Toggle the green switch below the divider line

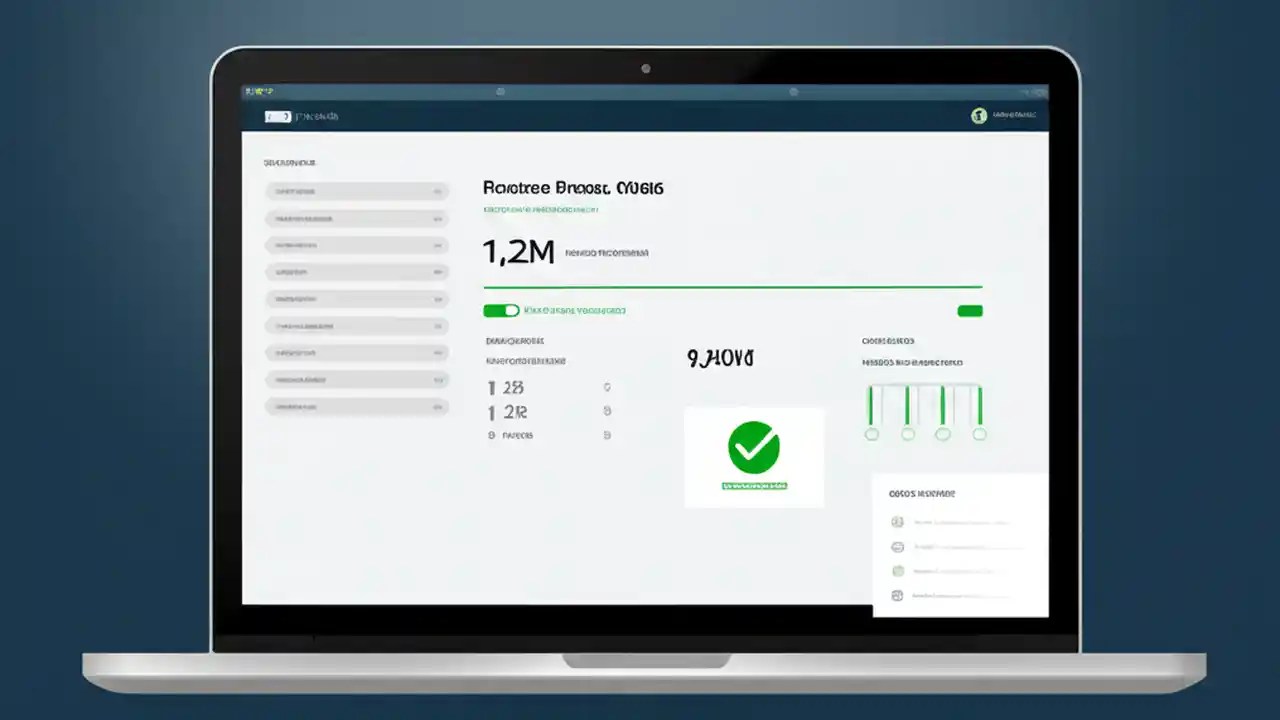click(501, 310)
